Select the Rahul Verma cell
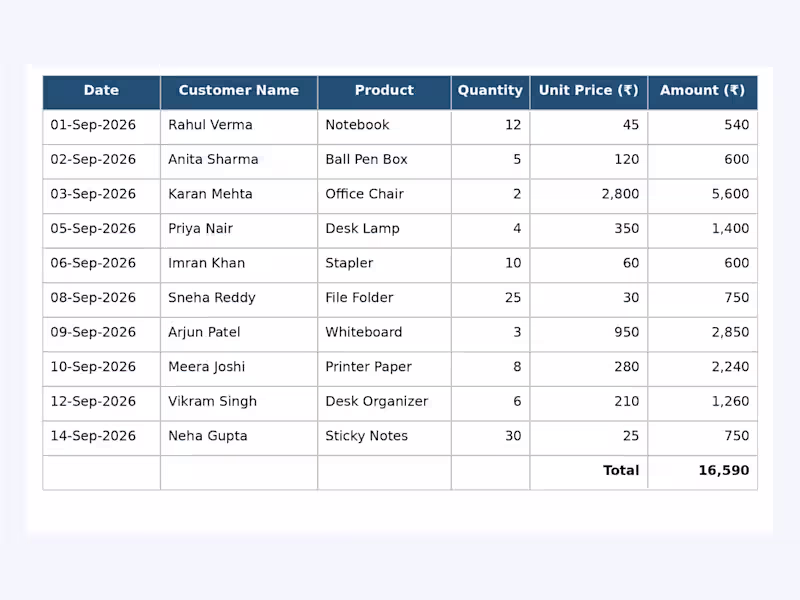Image resolution: width=800 pixels, height=600 pixels. [239, 127]
